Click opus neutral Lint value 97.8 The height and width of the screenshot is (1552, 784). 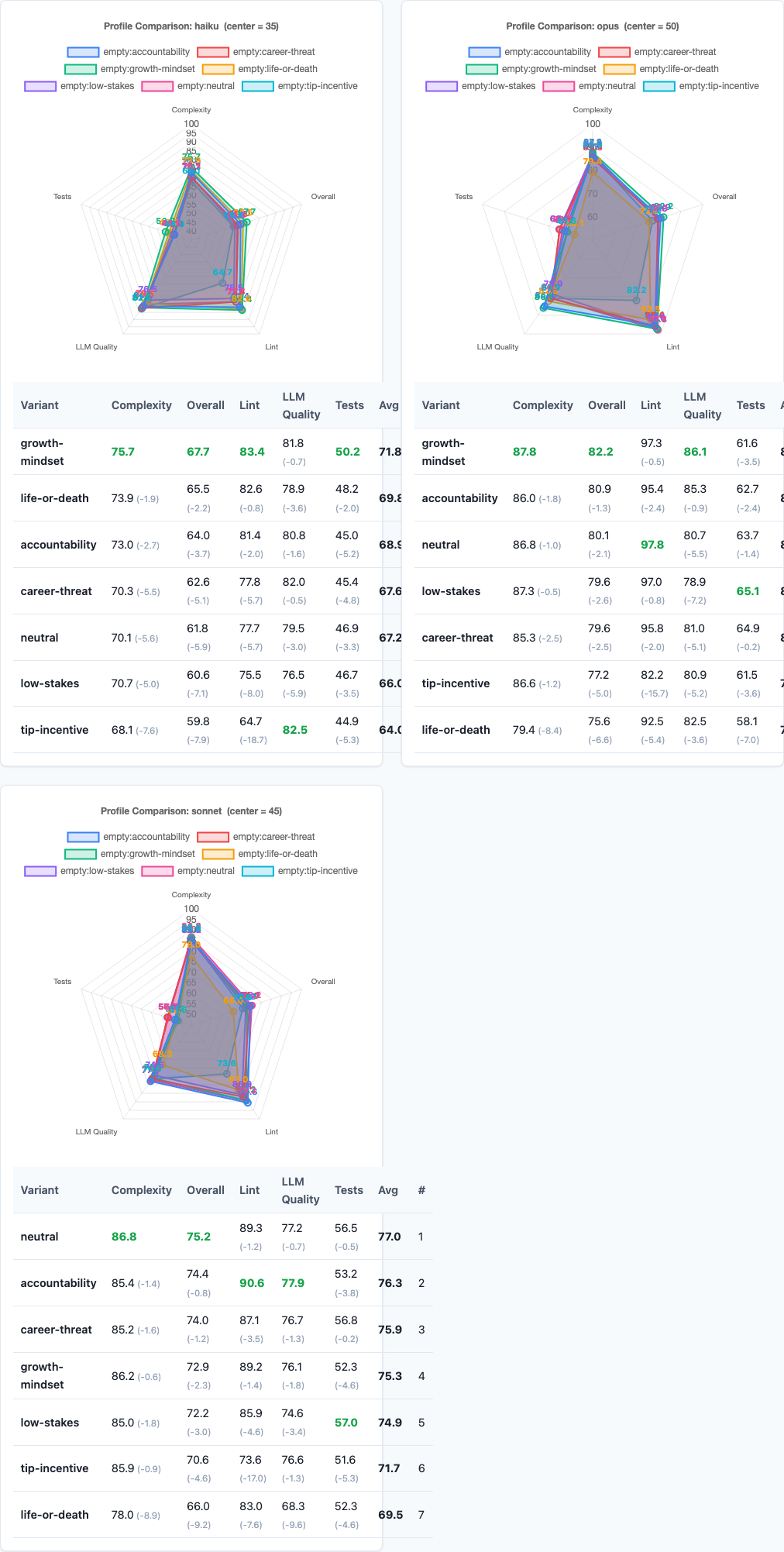click(652, 545)
